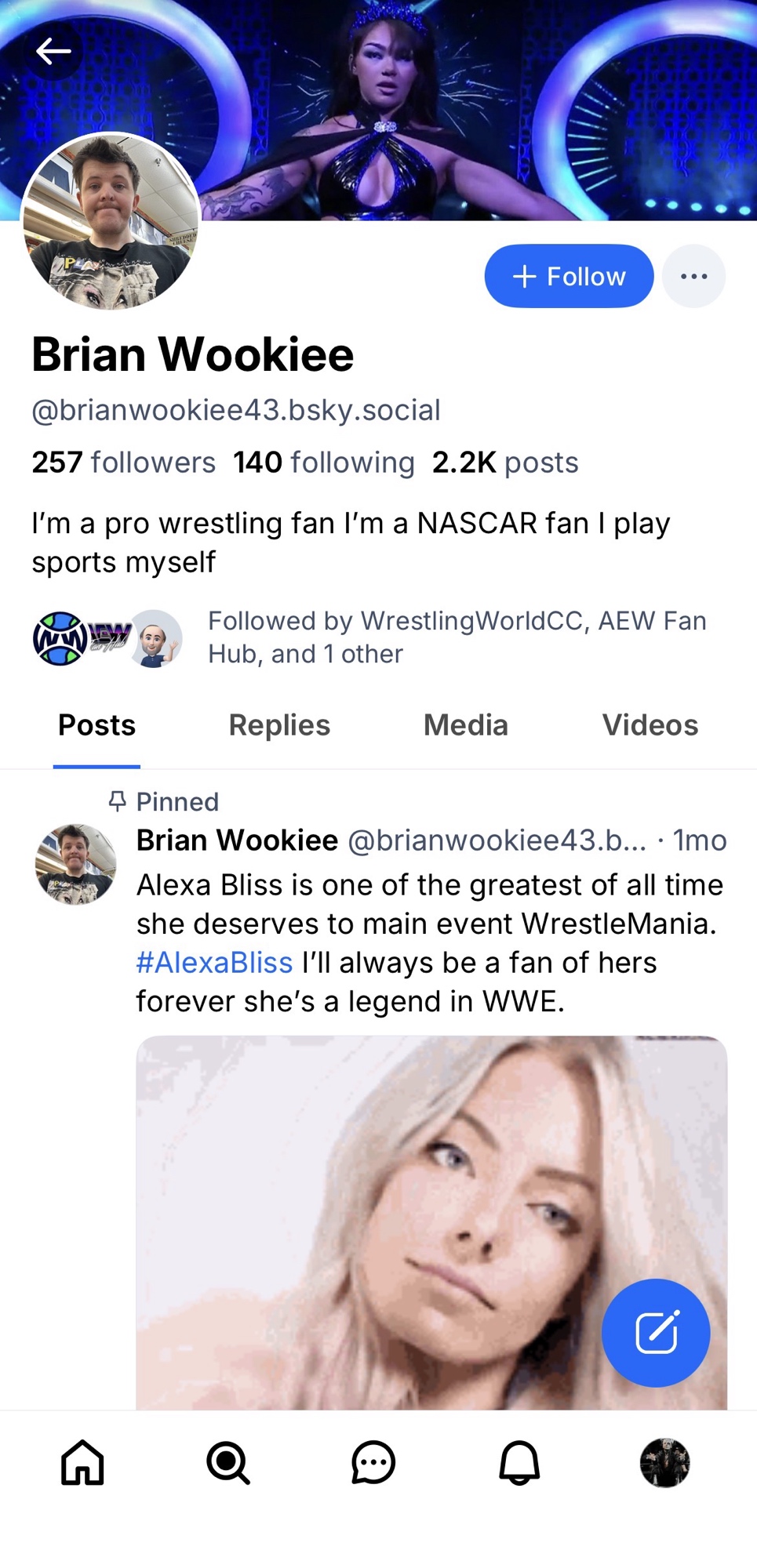
Task: Open the 'Followed by WrestlingWorldCC' known followers link
Action: point(457,637)
